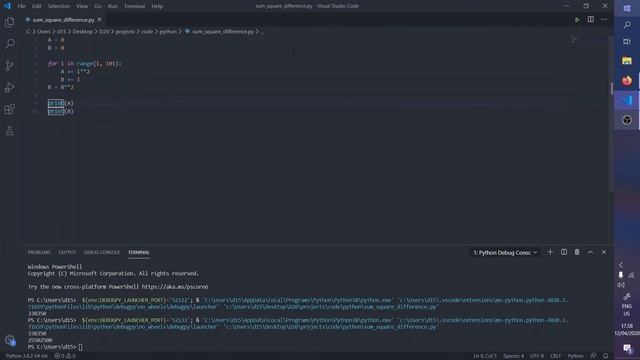Click the projects folder in breadcrumb
Image resolution: width=640 pixels, height=360 pixels.
coord(125,31)
